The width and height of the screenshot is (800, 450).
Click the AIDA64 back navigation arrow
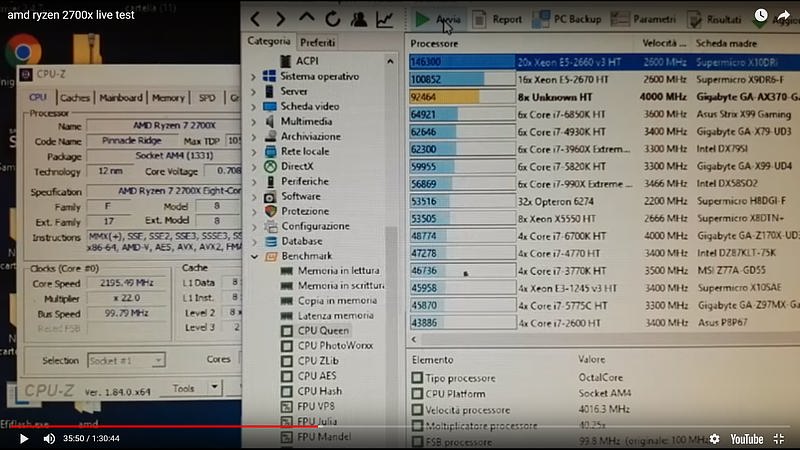click(256, 19)
